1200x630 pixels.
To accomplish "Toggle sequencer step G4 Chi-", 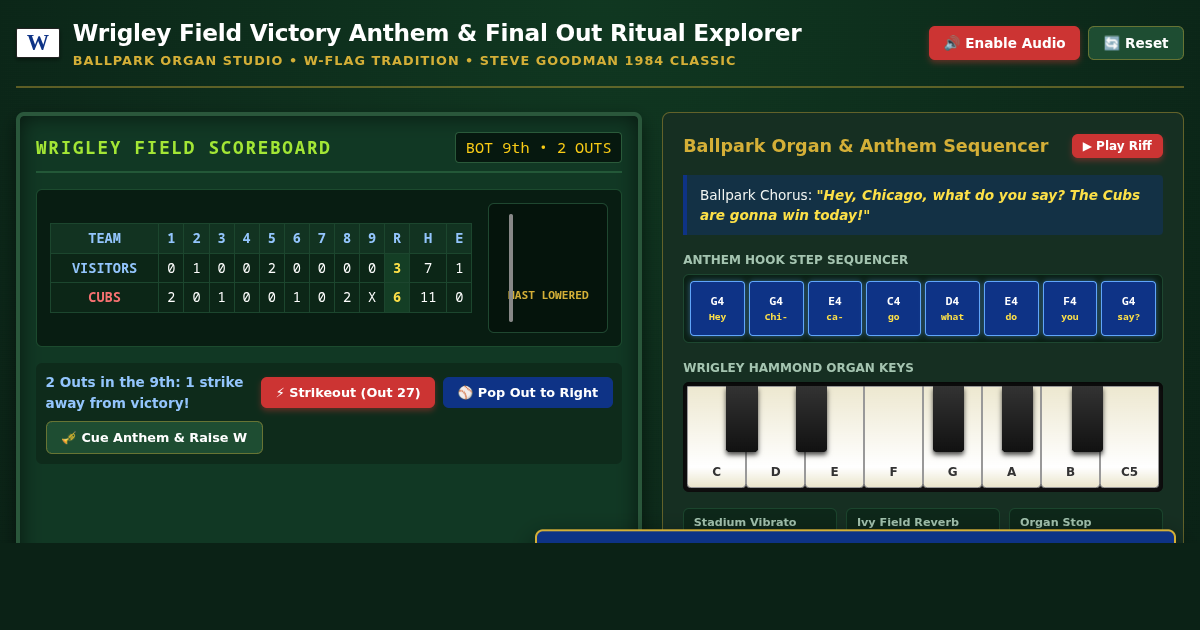I will (776, 308).
